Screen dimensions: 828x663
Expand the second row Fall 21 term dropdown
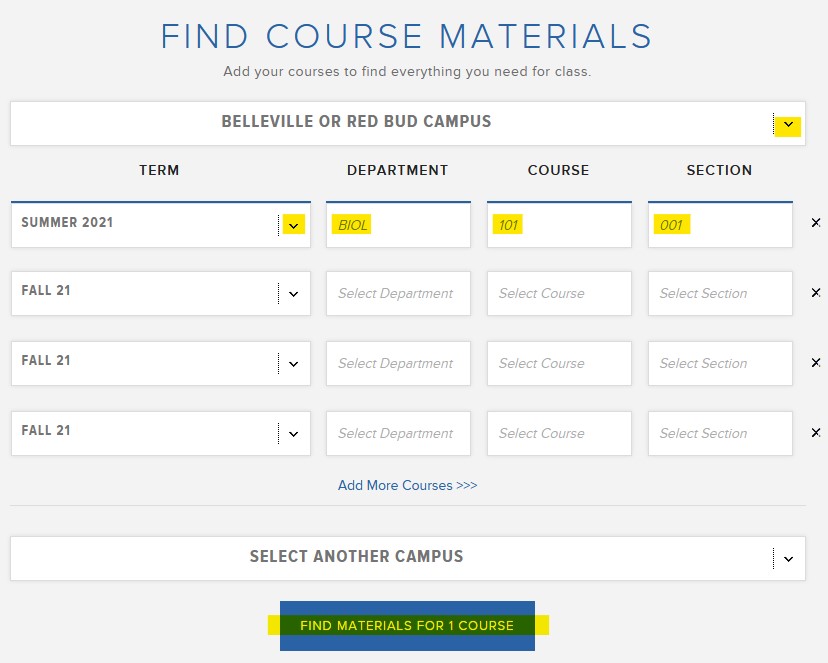pos(293,294)
